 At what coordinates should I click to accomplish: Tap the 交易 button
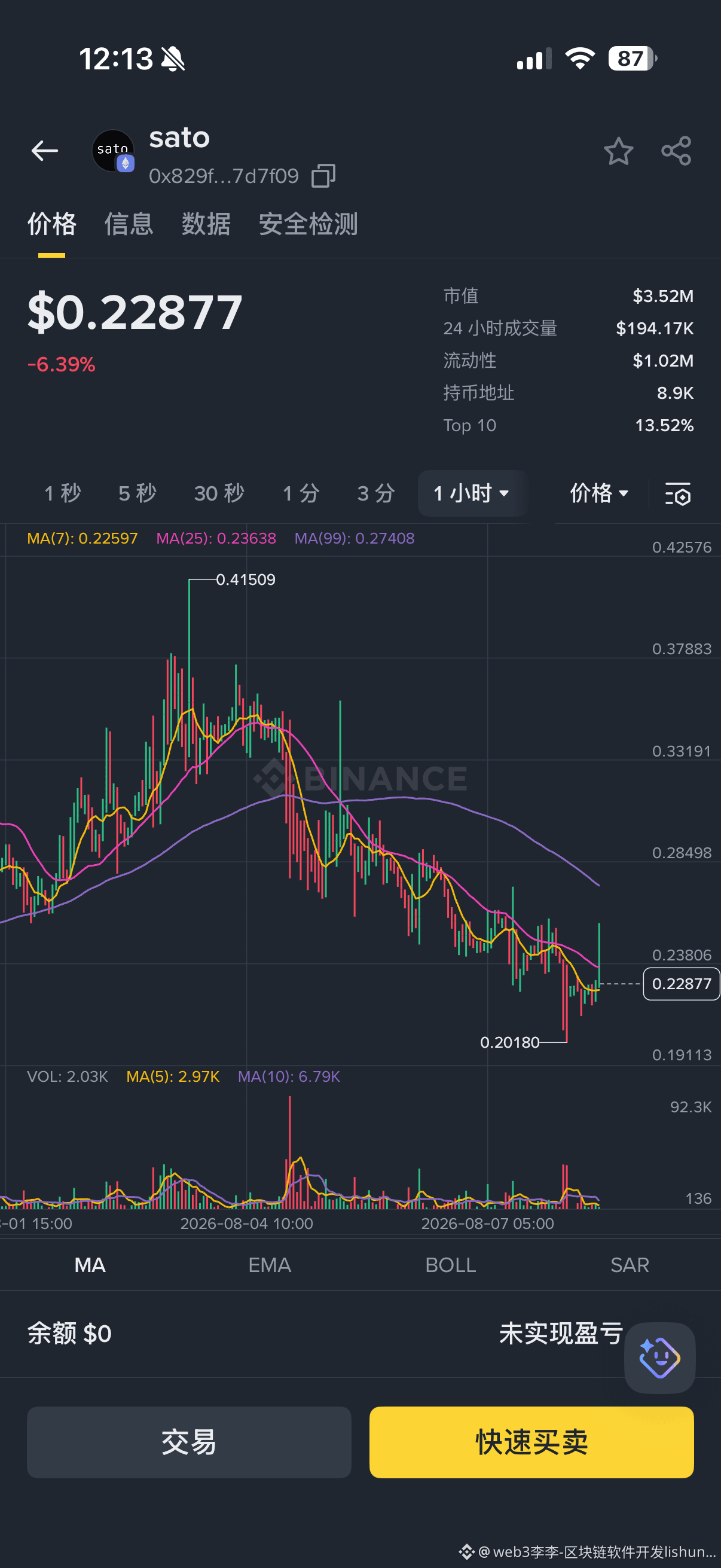coord(190,1442)
